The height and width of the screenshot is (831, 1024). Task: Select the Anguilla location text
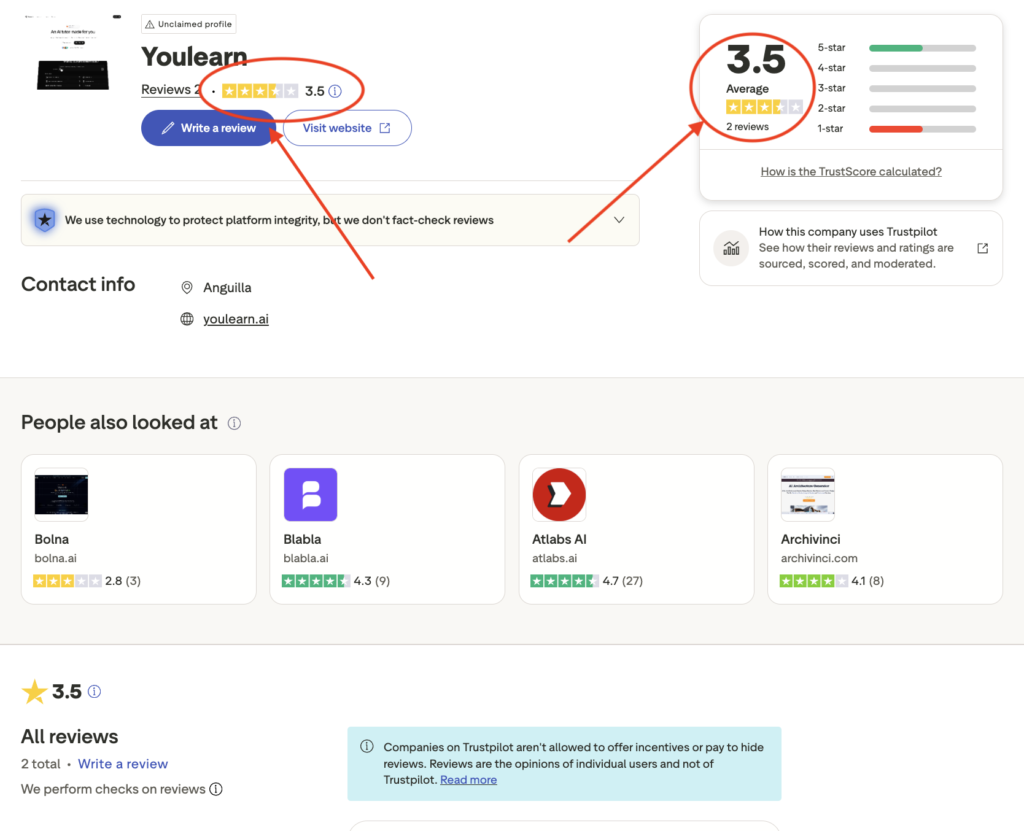[x=227, y=287]
